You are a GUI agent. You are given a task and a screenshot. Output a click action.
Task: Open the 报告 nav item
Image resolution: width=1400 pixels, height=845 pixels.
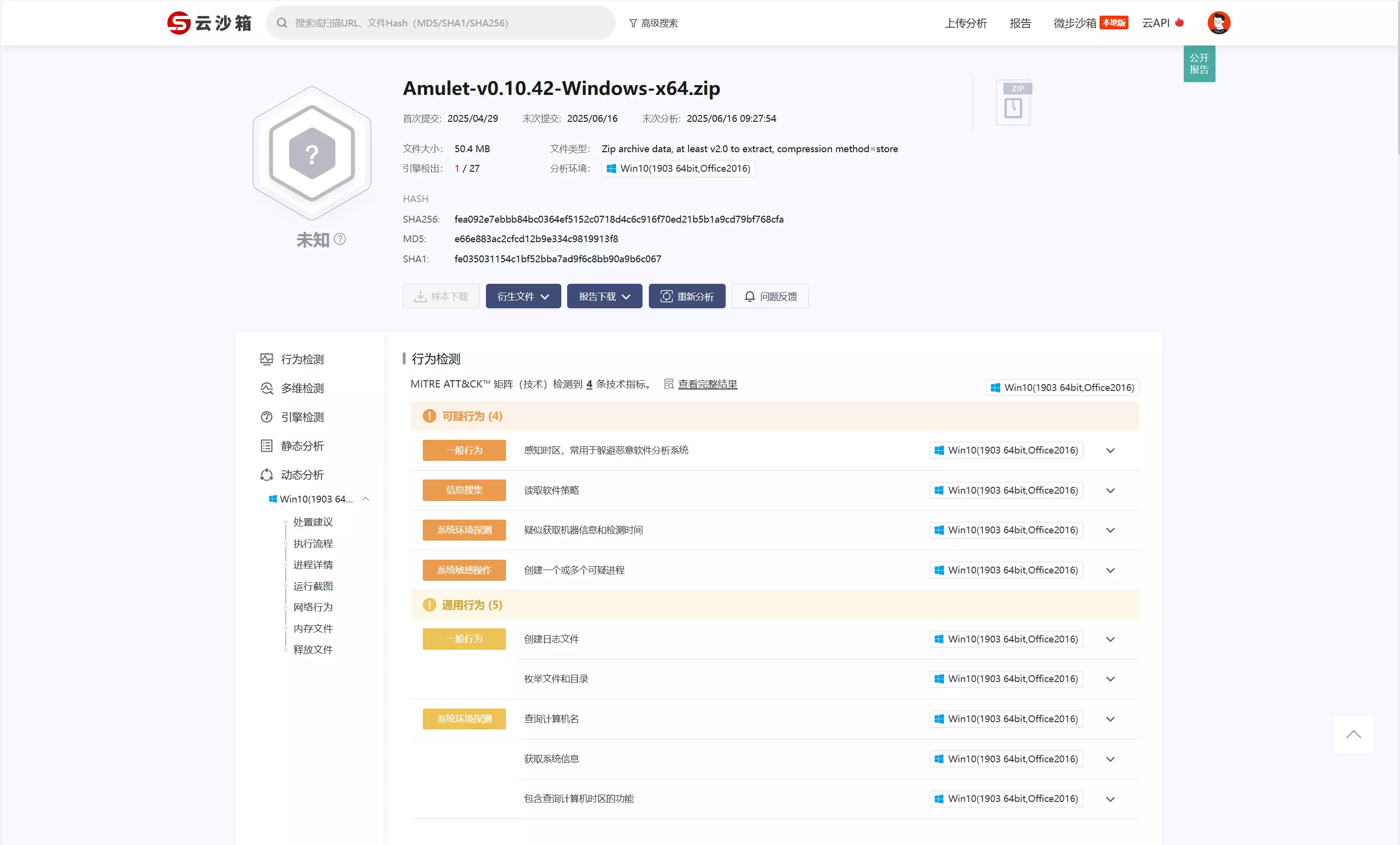tap(1020, 23)
